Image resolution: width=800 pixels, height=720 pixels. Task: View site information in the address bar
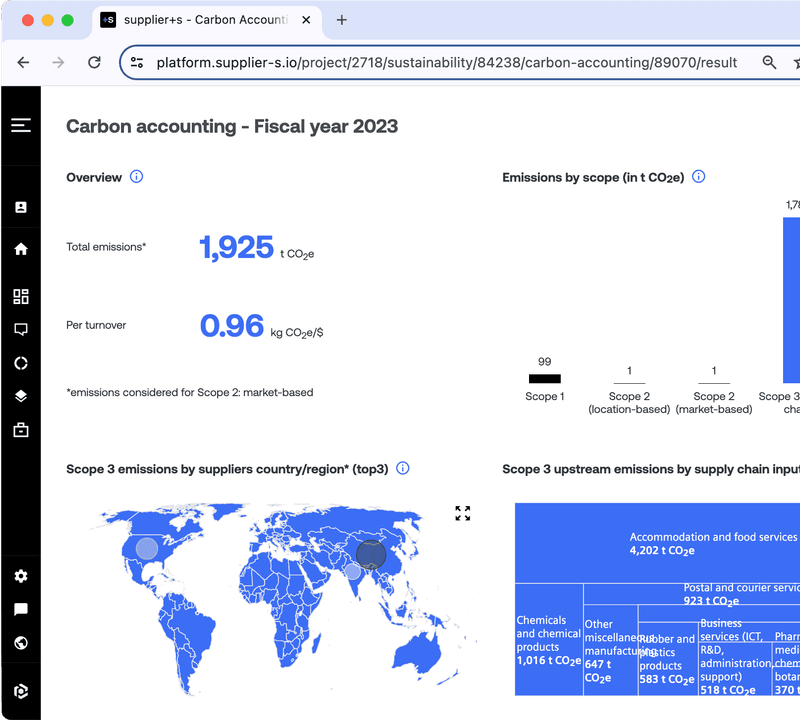click(x=137, y=63)
